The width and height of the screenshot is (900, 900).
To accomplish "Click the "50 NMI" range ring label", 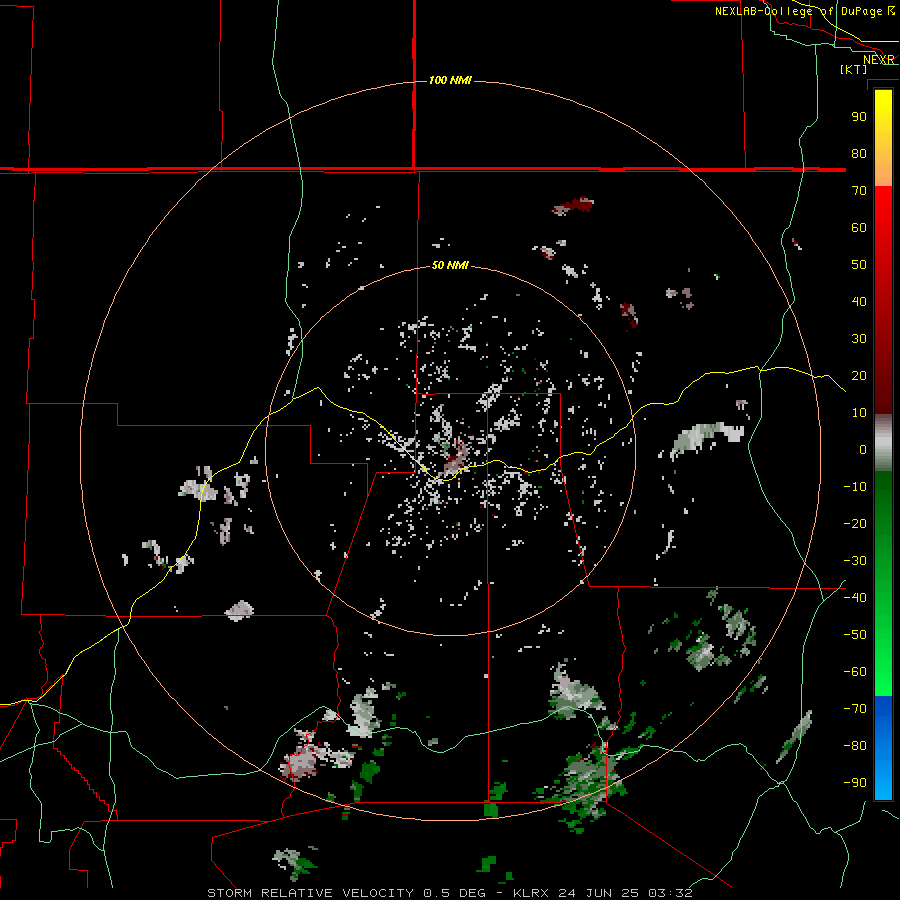I will [450, 265].
